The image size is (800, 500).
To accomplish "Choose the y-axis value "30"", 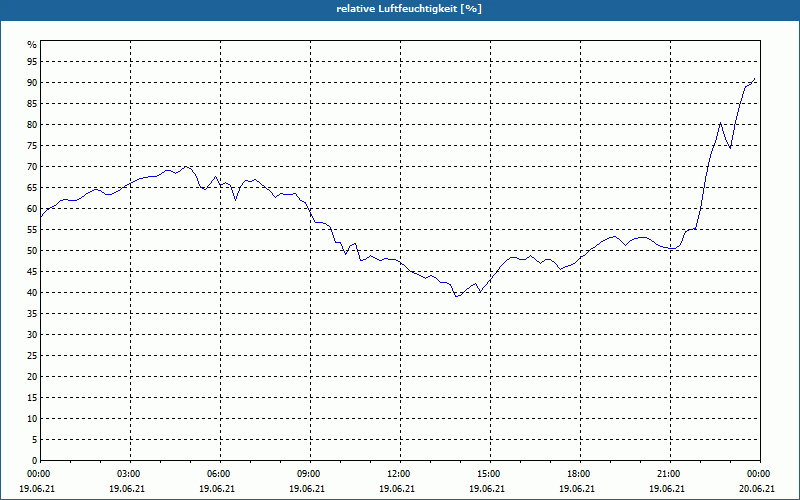I will (32, 335).
